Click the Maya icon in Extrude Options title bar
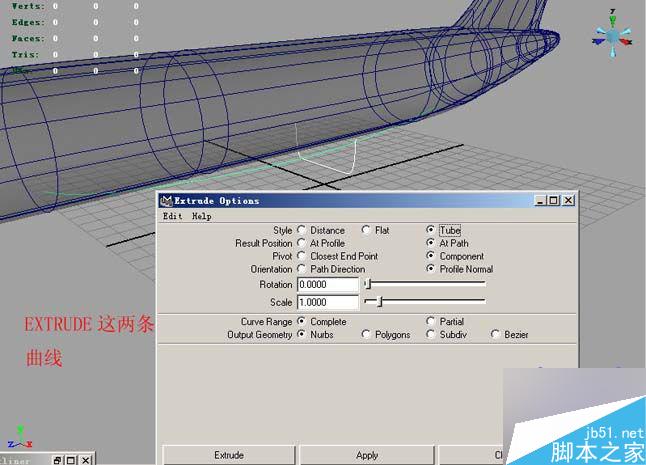Image resolution: width=646 pixels, height=465 pixels. 166,201
